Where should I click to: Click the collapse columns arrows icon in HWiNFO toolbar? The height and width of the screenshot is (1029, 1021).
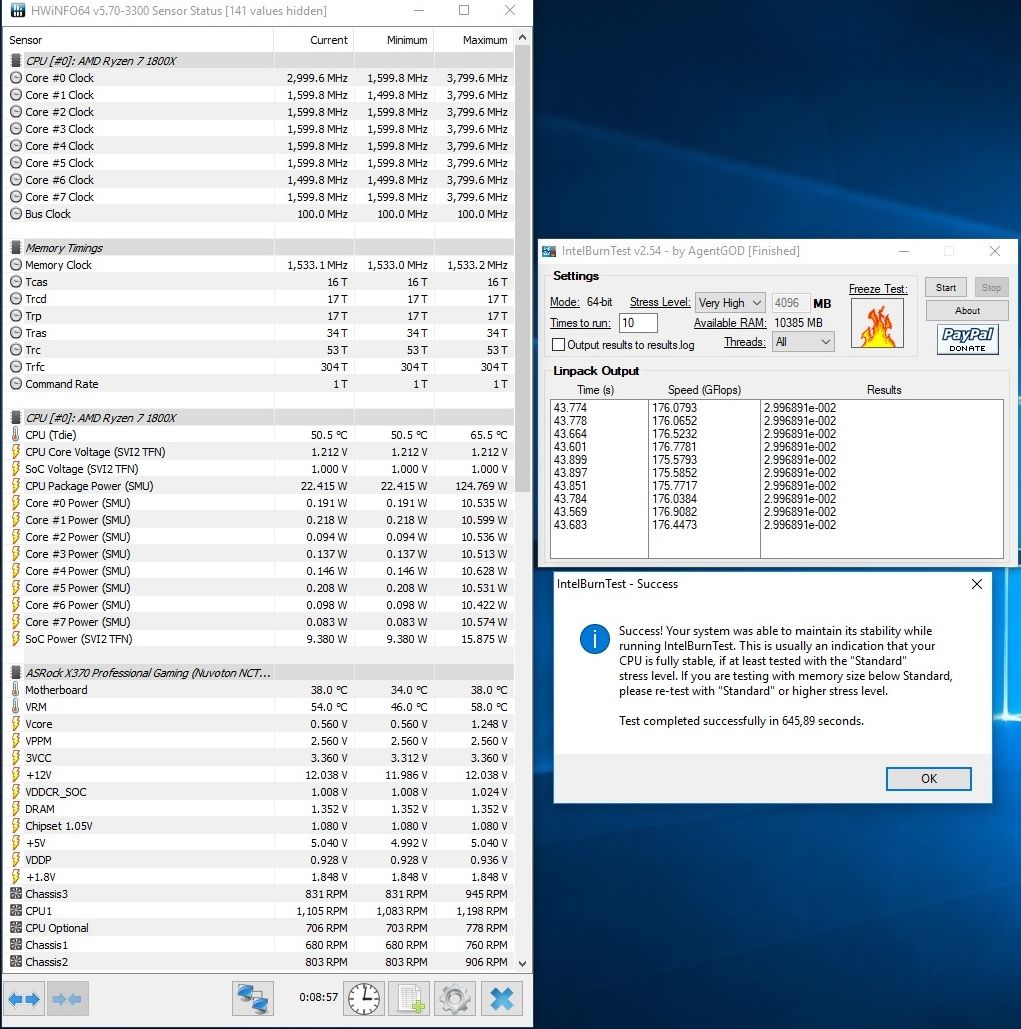[68, 999]
